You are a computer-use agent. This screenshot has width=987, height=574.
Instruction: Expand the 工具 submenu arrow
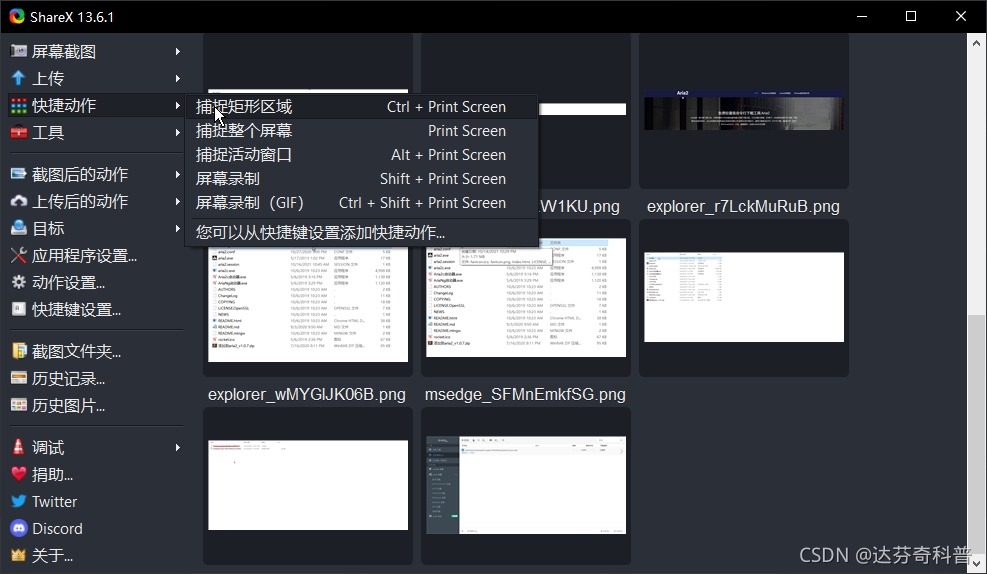(x=178, y=133)
